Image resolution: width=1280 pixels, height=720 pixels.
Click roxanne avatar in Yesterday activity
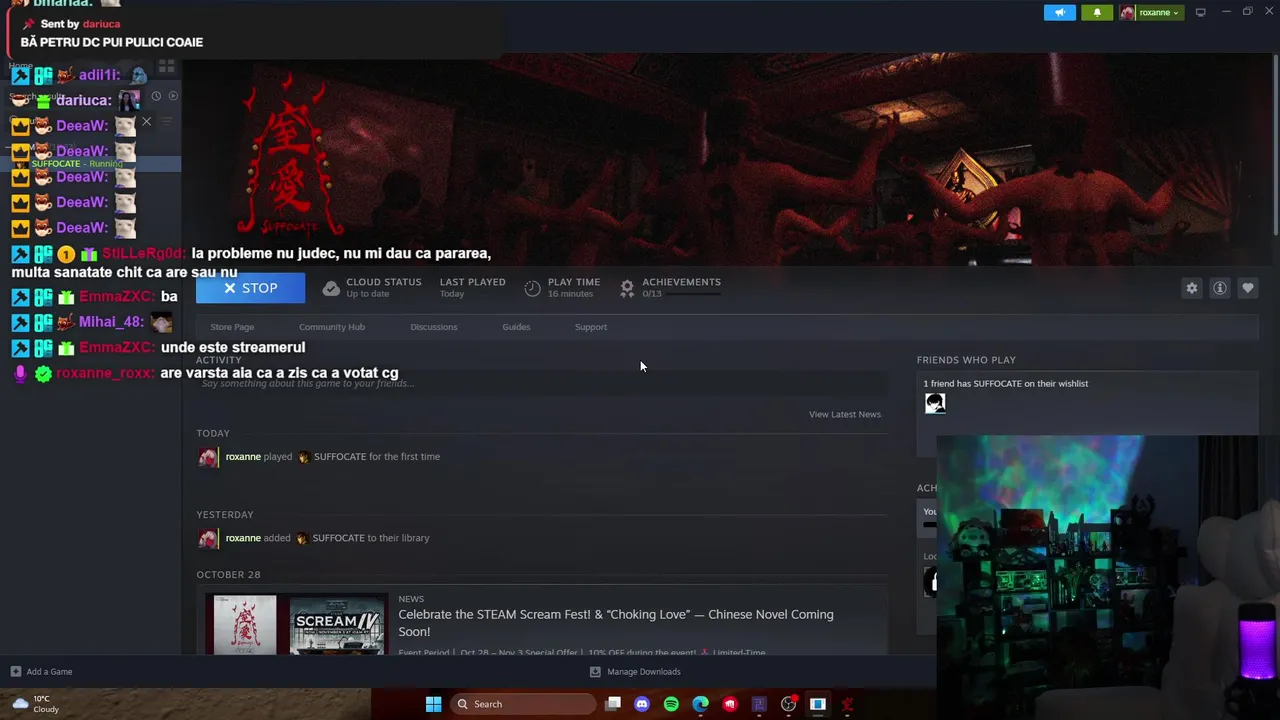tap(208, 538)
